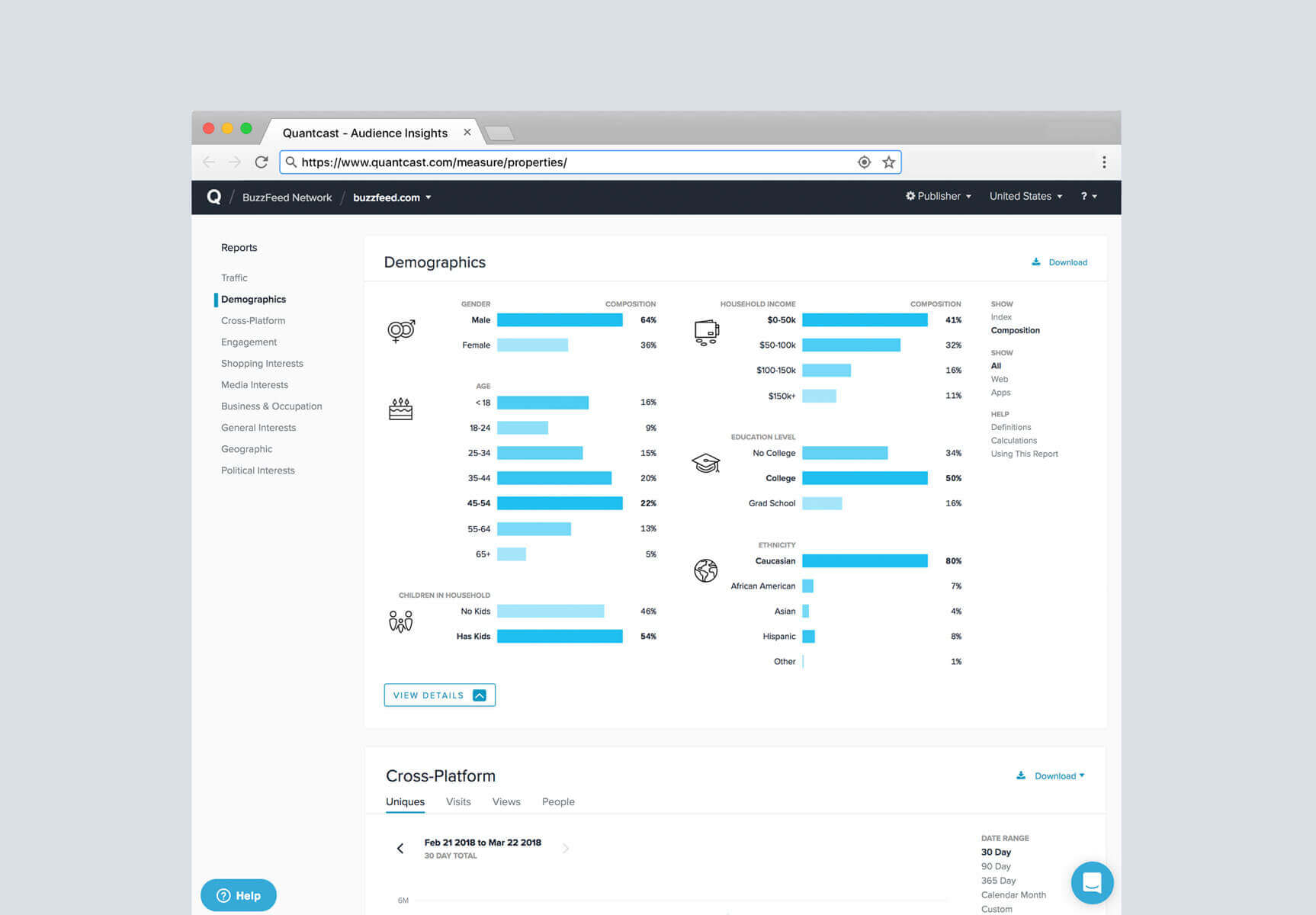Show Index values option
Screen dimensions: 1316x915
[1001, 316]
